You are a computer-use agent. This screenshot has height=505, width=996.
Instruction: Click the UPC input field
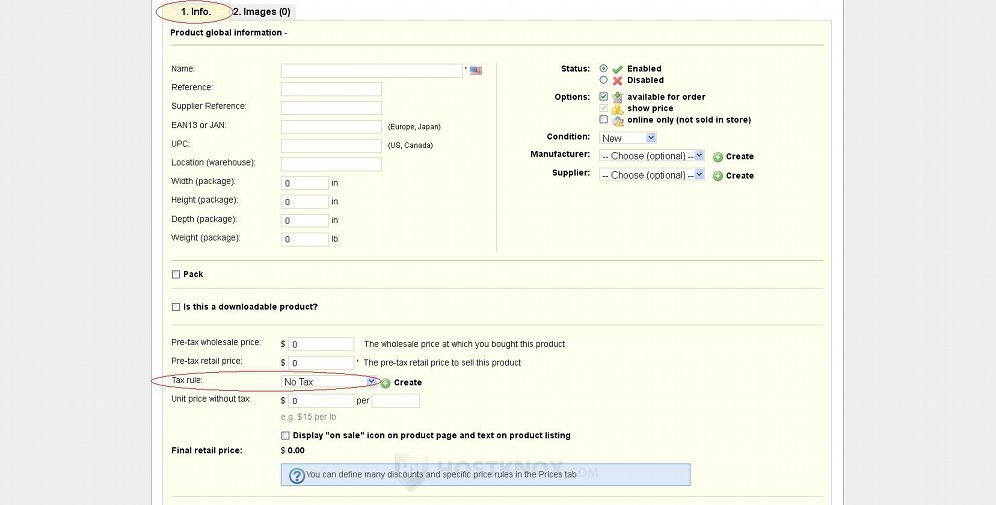click(x=332, y=145)
